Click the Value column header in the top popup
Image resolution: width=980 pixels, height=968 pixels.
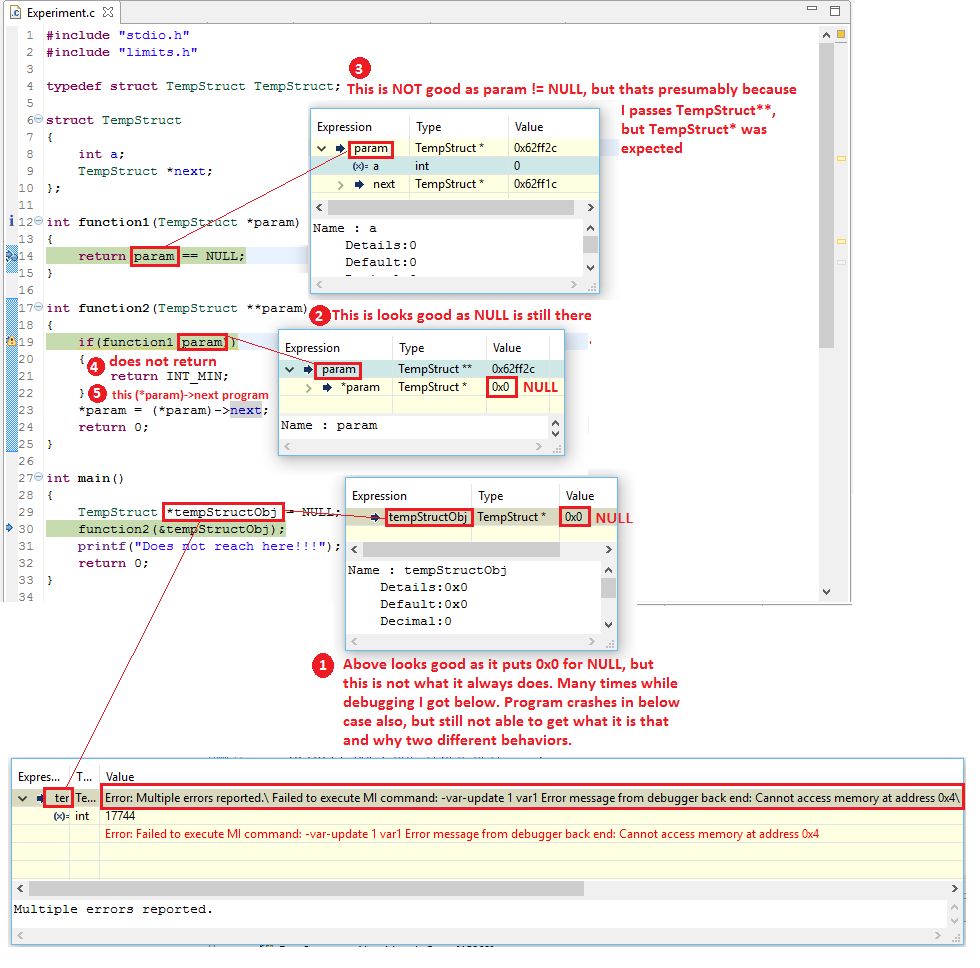(x=529, y=127)
